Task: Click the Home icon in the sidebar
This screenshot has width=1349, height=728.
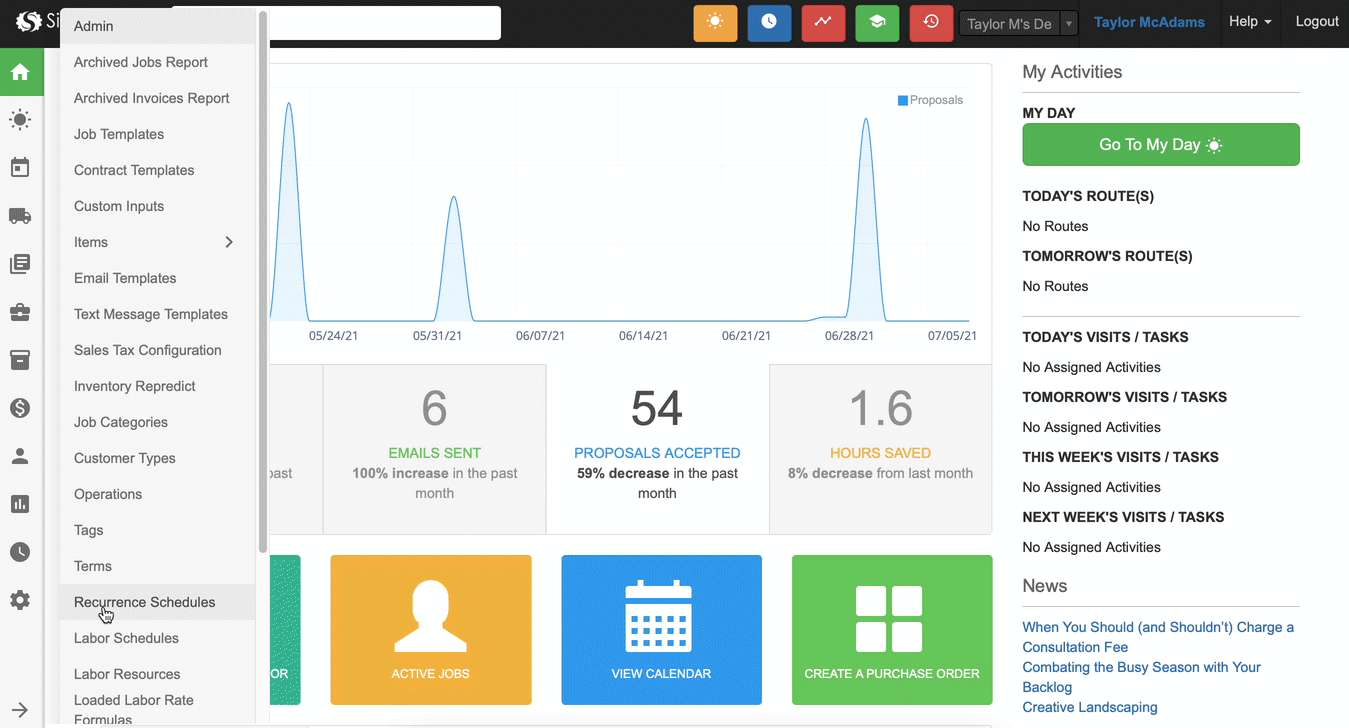Action: [x=20, y=72]
